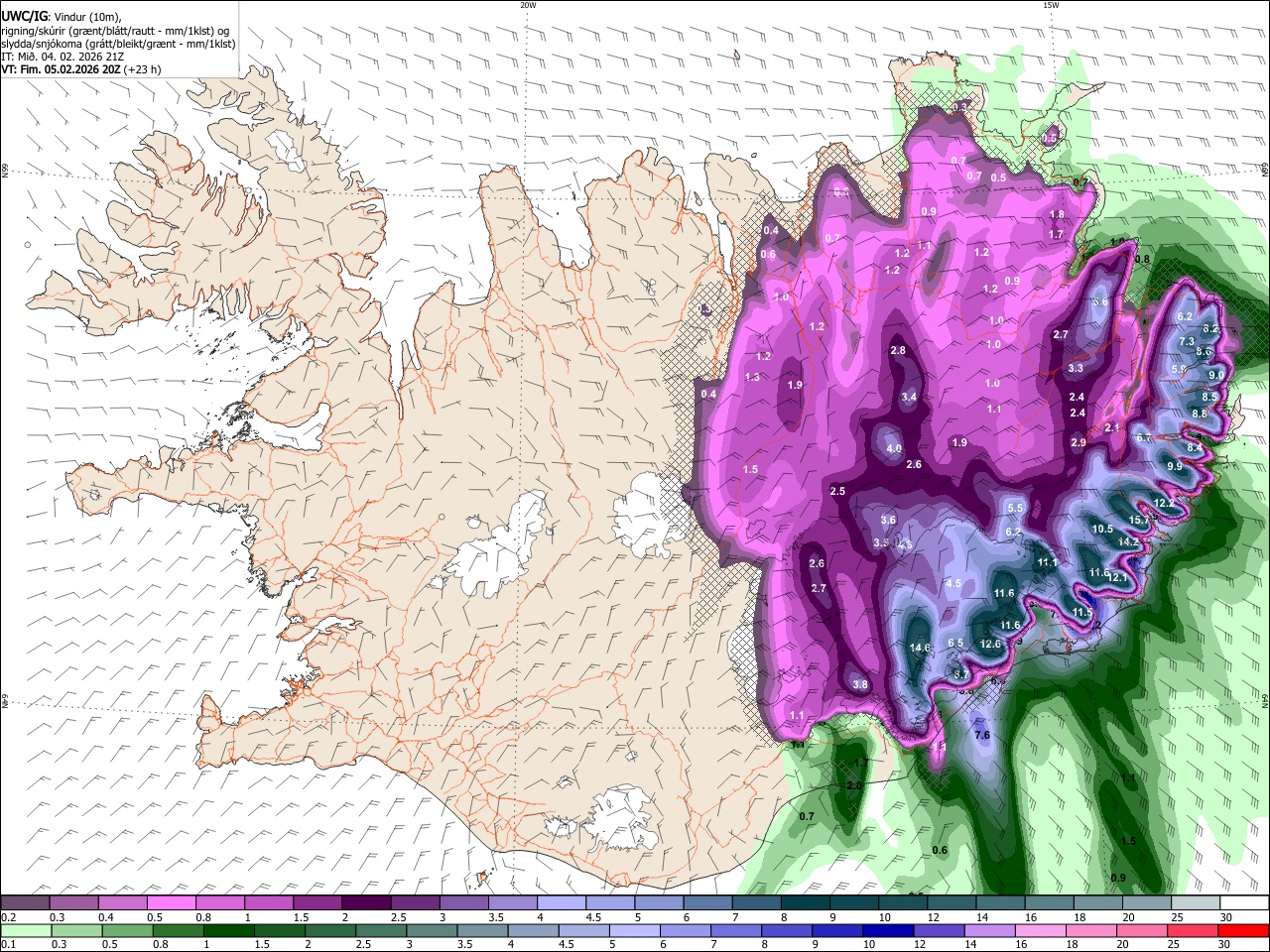Click the dark navy swatch in rain legend

[890, 930]
